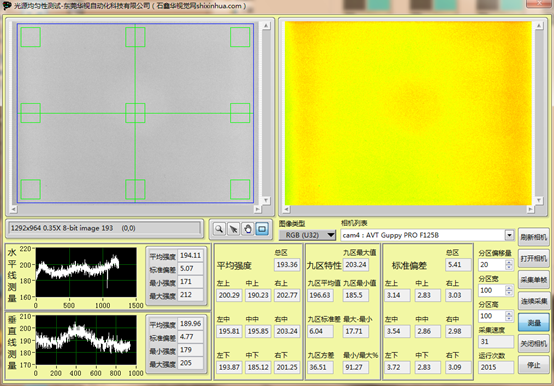Click the horizontal line 平均强度 value 194.11

click(x=190, y=255)
